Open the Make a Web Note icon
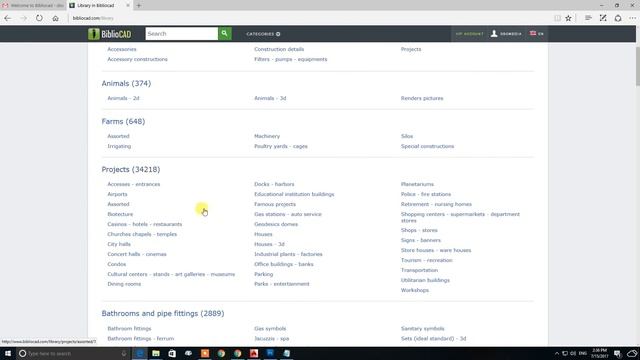 coord(603,18)
